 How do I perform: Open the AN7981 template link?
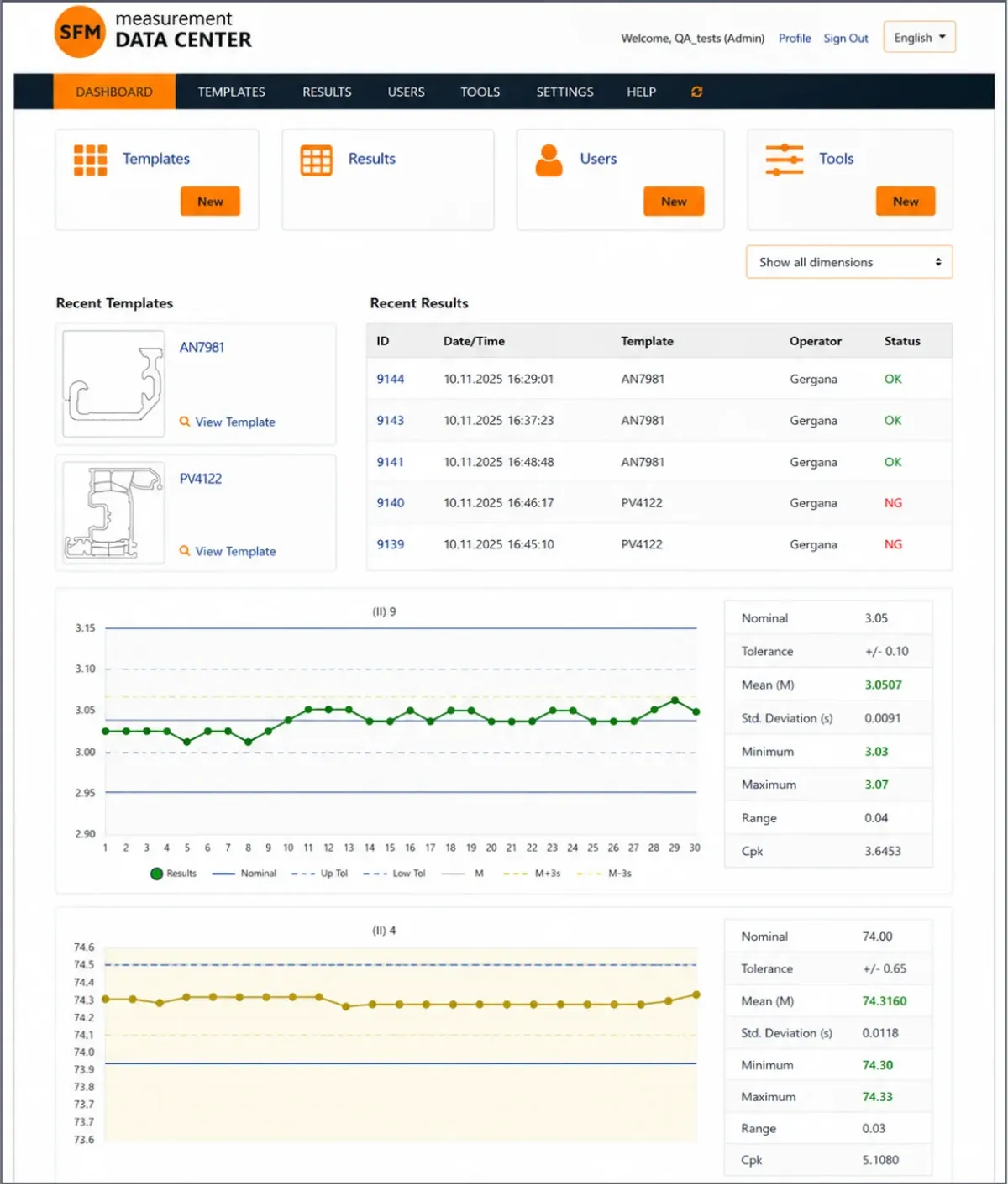pos(202,347)
